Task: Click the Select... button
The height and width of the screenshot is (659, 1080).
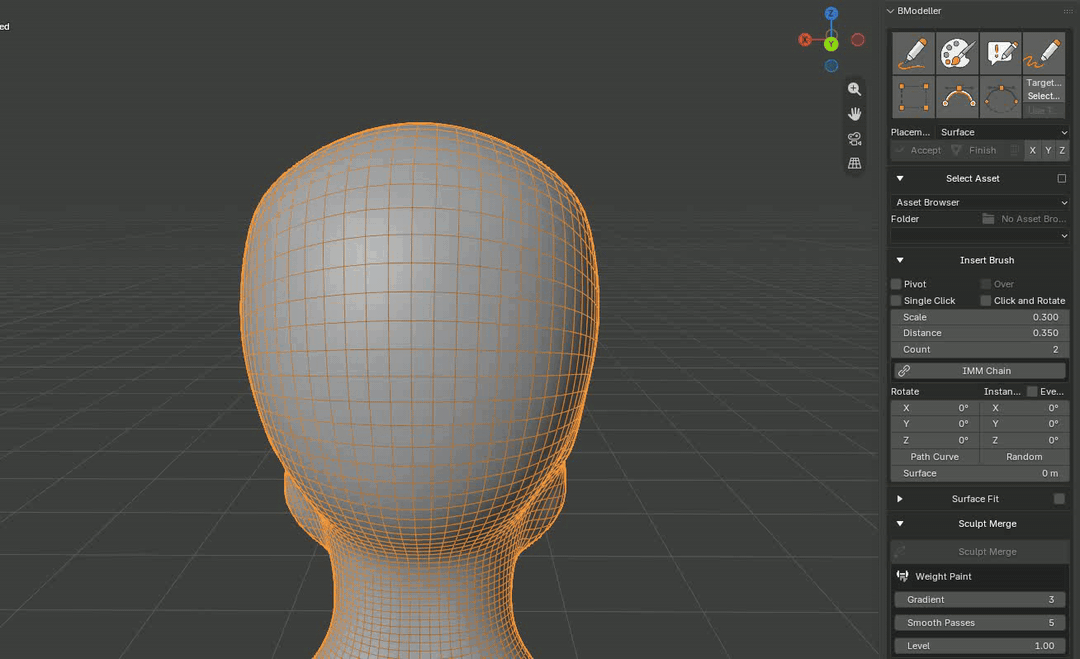Action: 1043,96
